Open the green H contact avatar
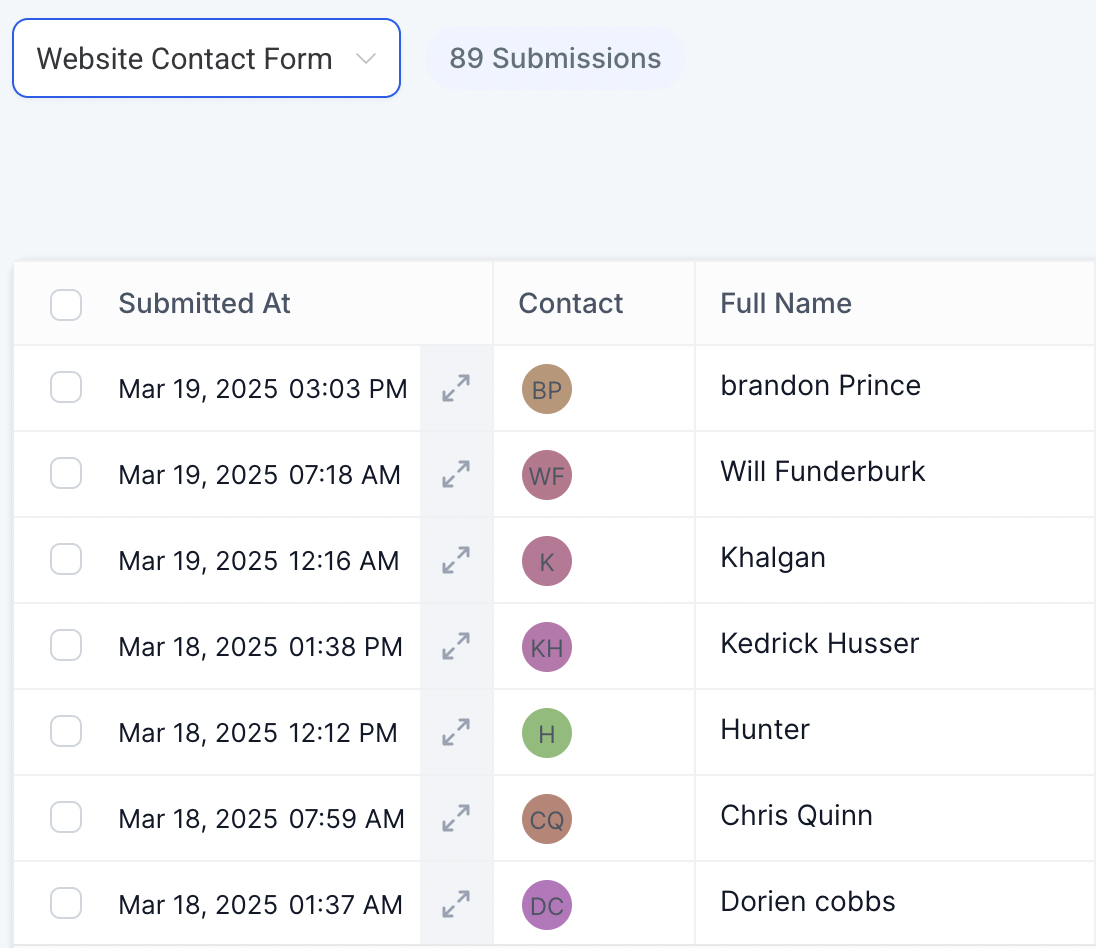Viewport: 1096px width, 948px height. [547, 734]
